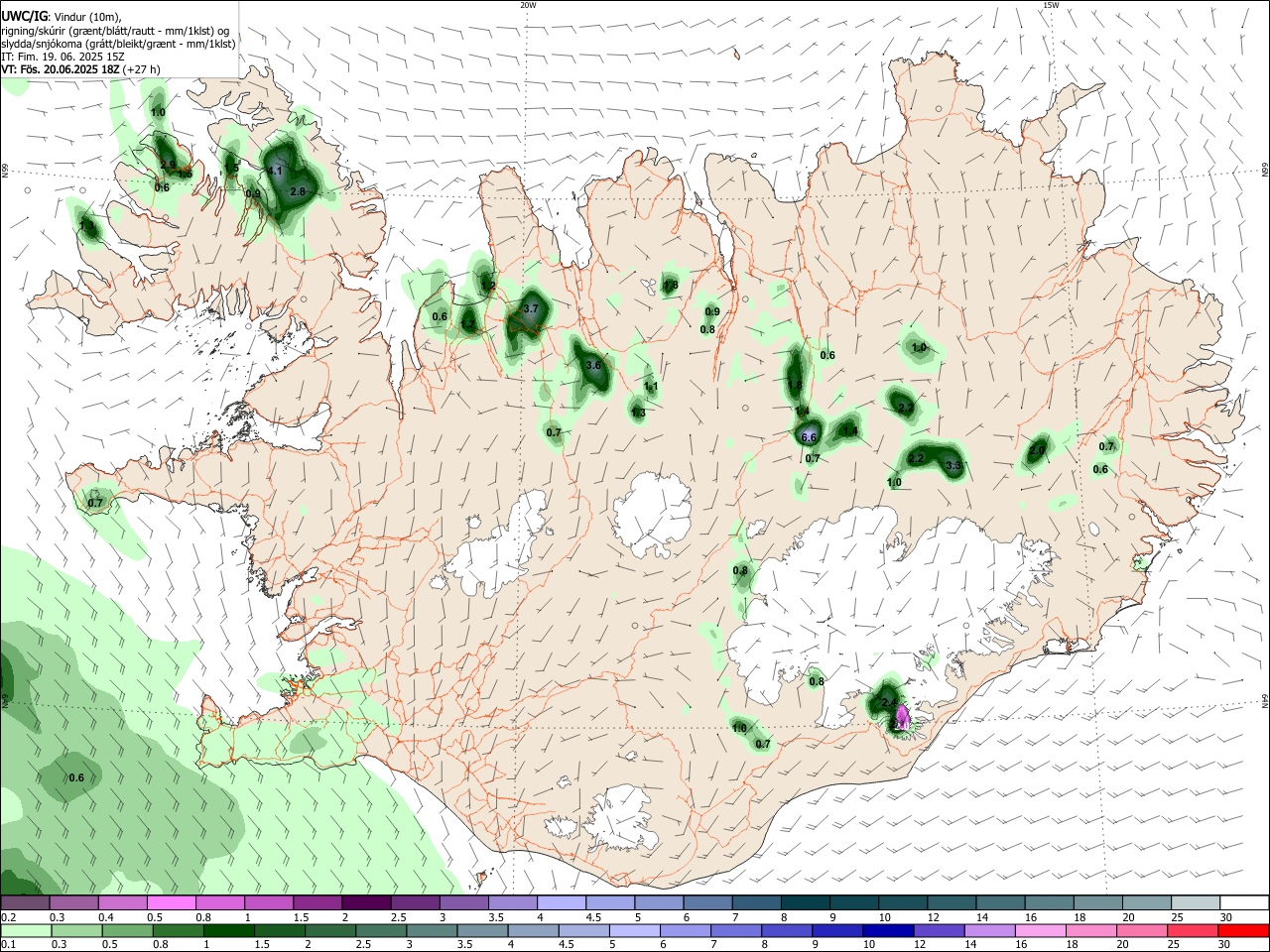The image size is (1270, 952).
Task: Click the 3.3 precipitation value on the map
Action: (953, 464)
